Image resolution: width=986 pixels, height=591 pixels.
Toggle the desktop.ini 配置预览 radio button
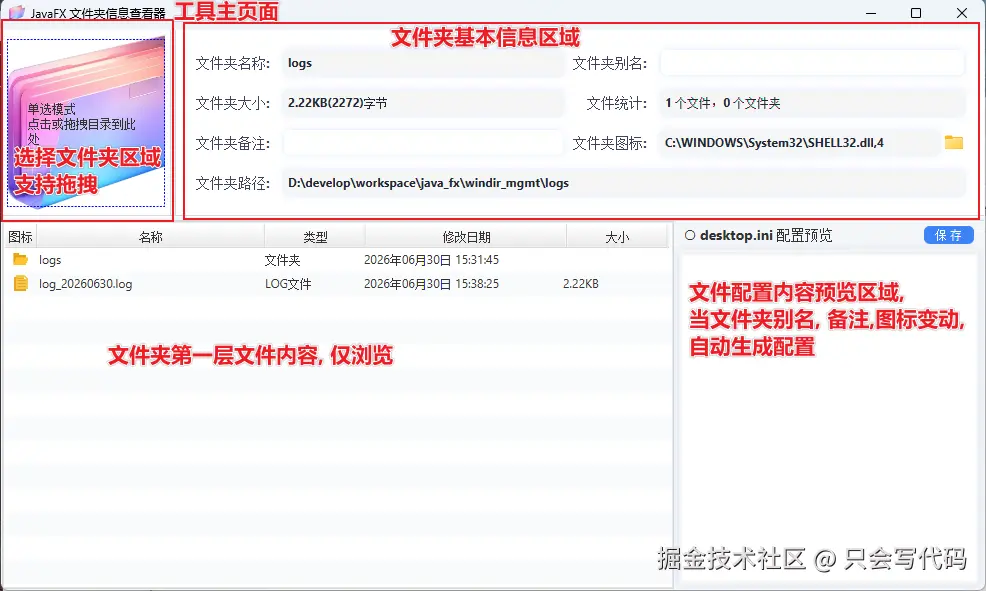(690, 235)
